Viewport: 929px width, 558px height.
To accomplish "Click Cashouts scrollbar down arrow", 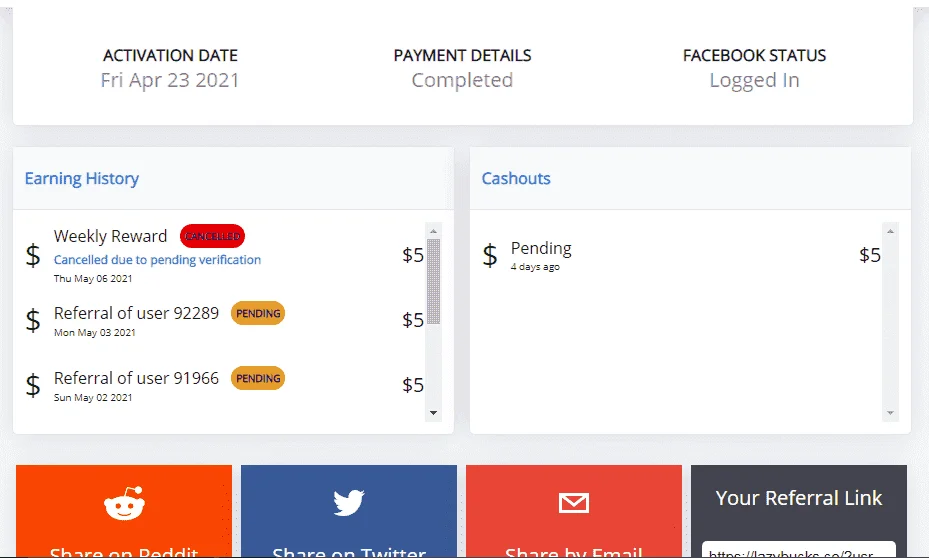I will 890,413.
